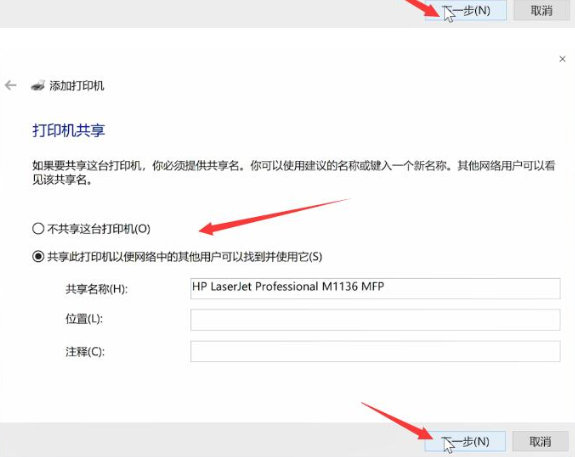Click the 共享名称(H) input field
The width and height of the screenshot is (575, 457).
point(375,288)
